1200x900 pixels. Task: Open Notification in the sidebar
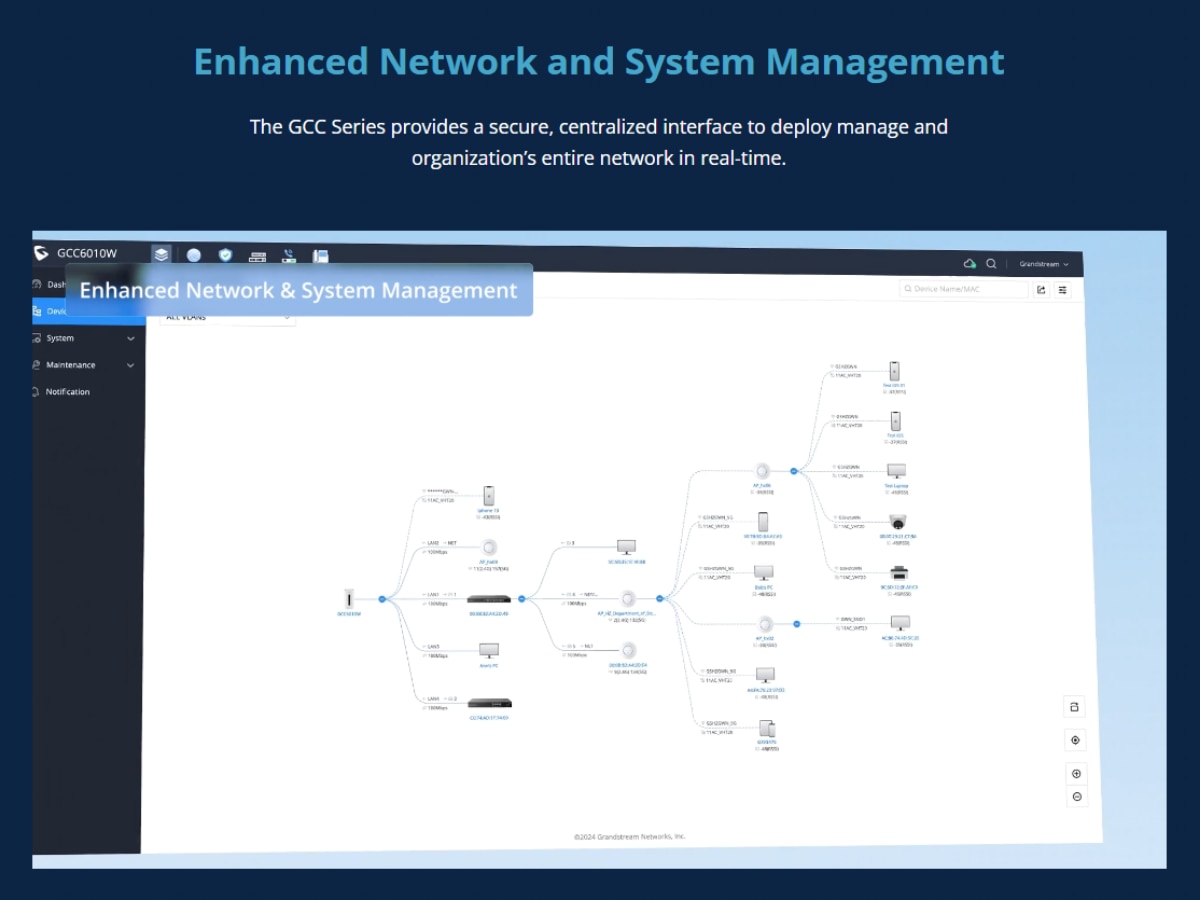pos(67,392)
